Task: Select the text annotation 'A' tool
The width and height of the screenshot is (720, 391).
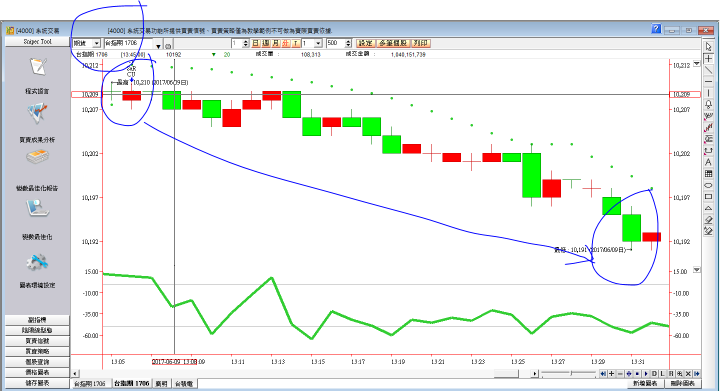Action: coord(709,162)
